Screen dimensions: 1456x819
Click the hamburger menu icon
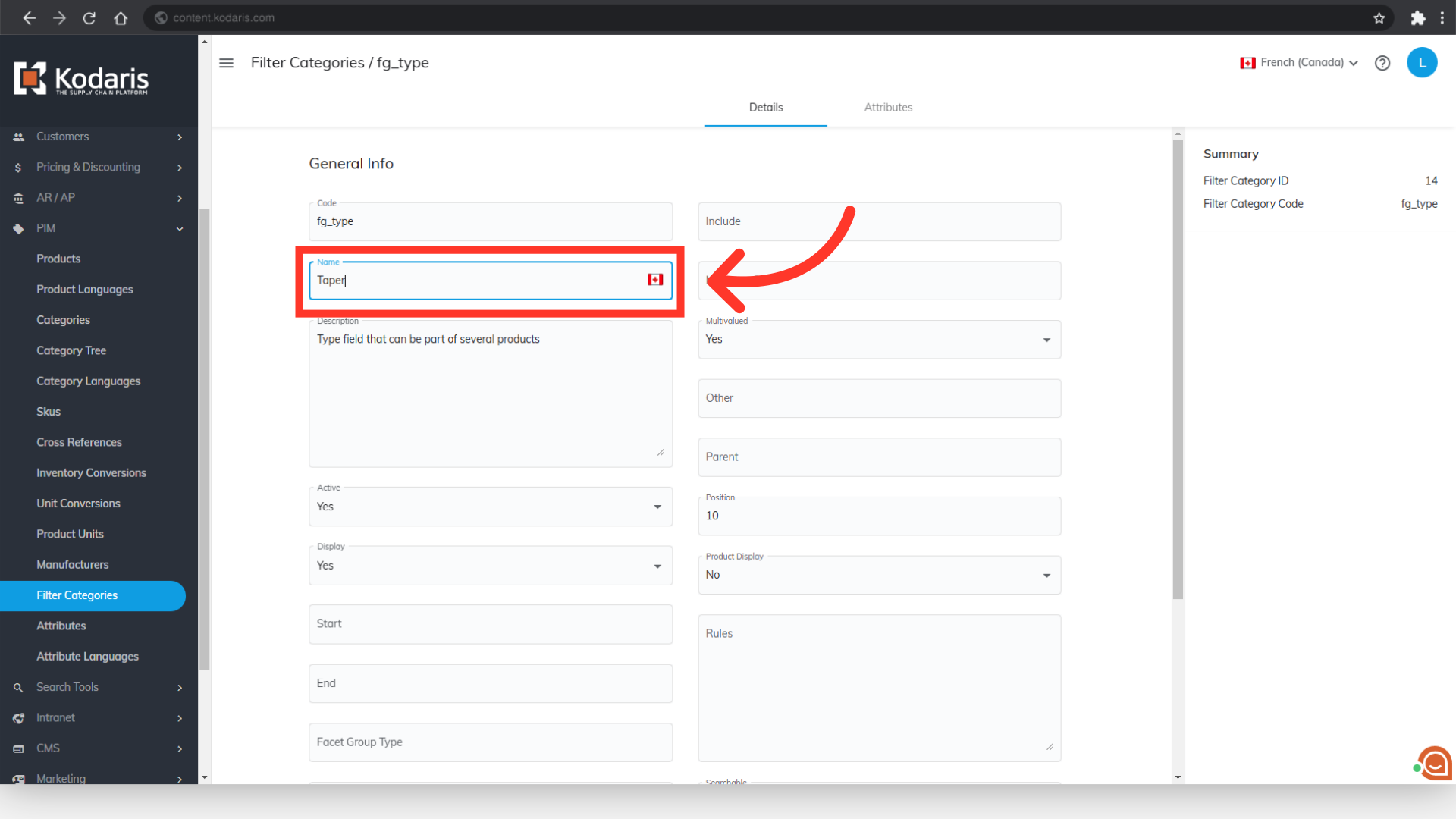[226, 63]
